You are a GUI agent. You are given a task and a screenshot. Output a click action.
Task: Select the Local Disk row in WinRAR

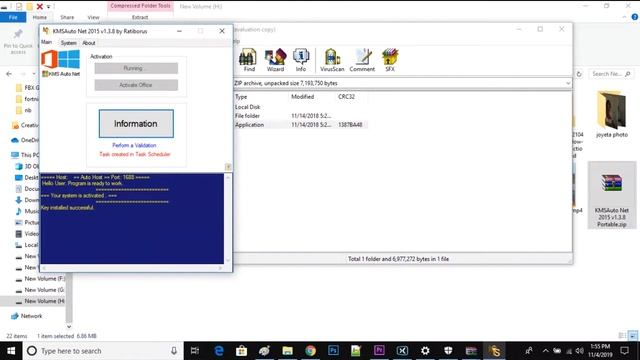coord(301,107)
